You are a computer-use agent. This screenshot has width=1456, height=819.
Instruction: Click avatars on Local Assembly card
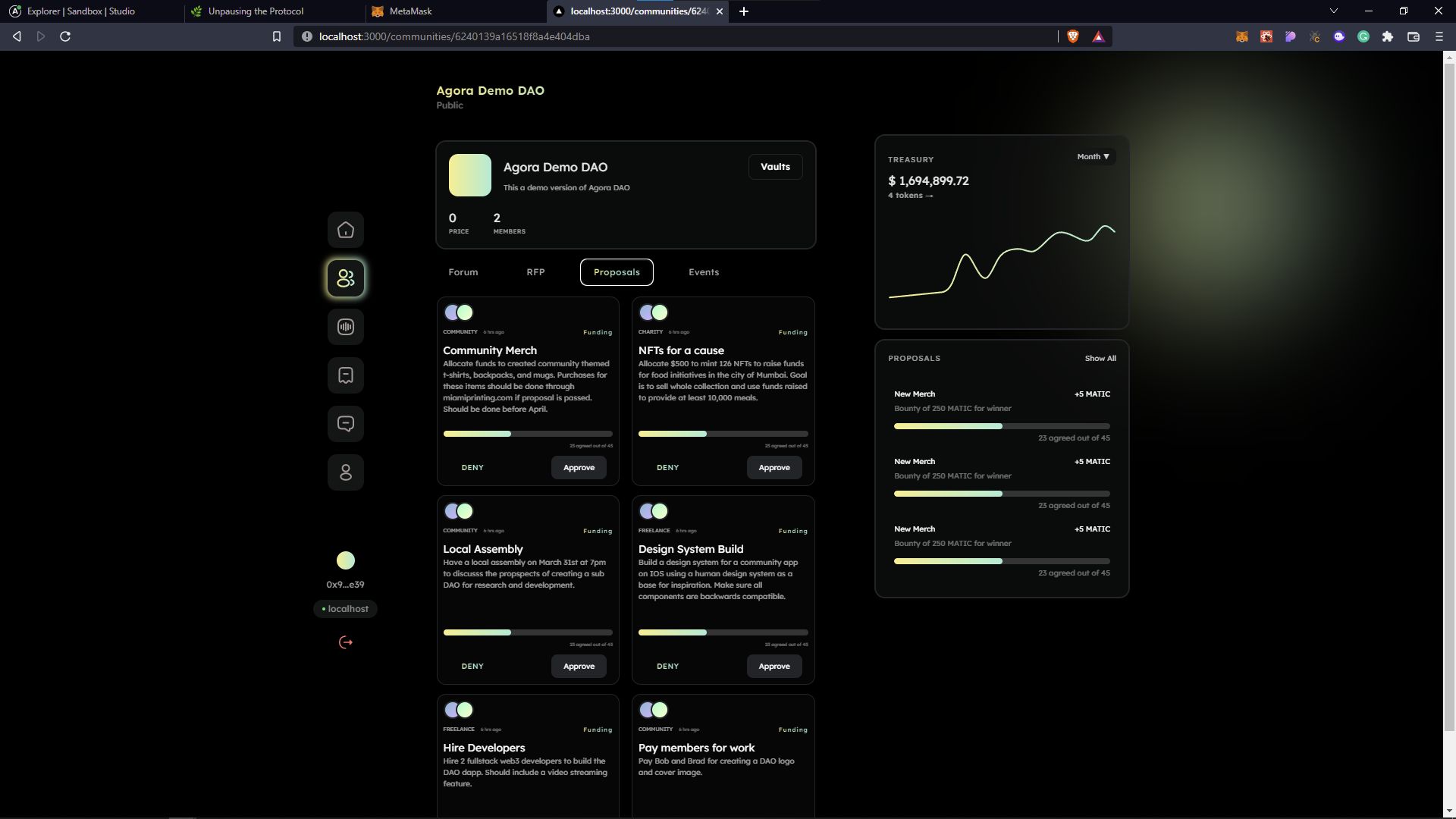click(459, 511)
